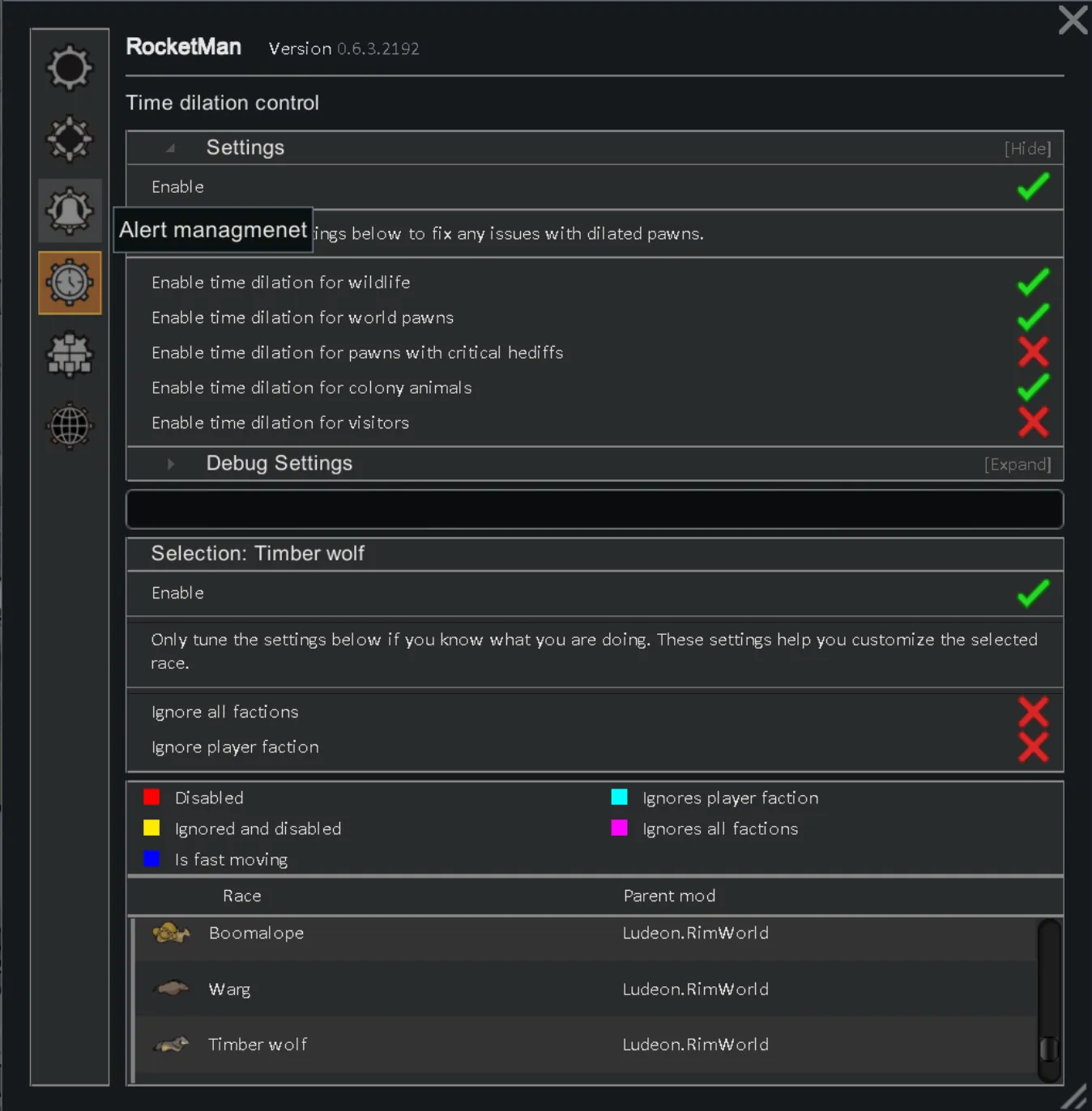
Task: Collapse the Settings section triangle
Action: click(170, 148)
